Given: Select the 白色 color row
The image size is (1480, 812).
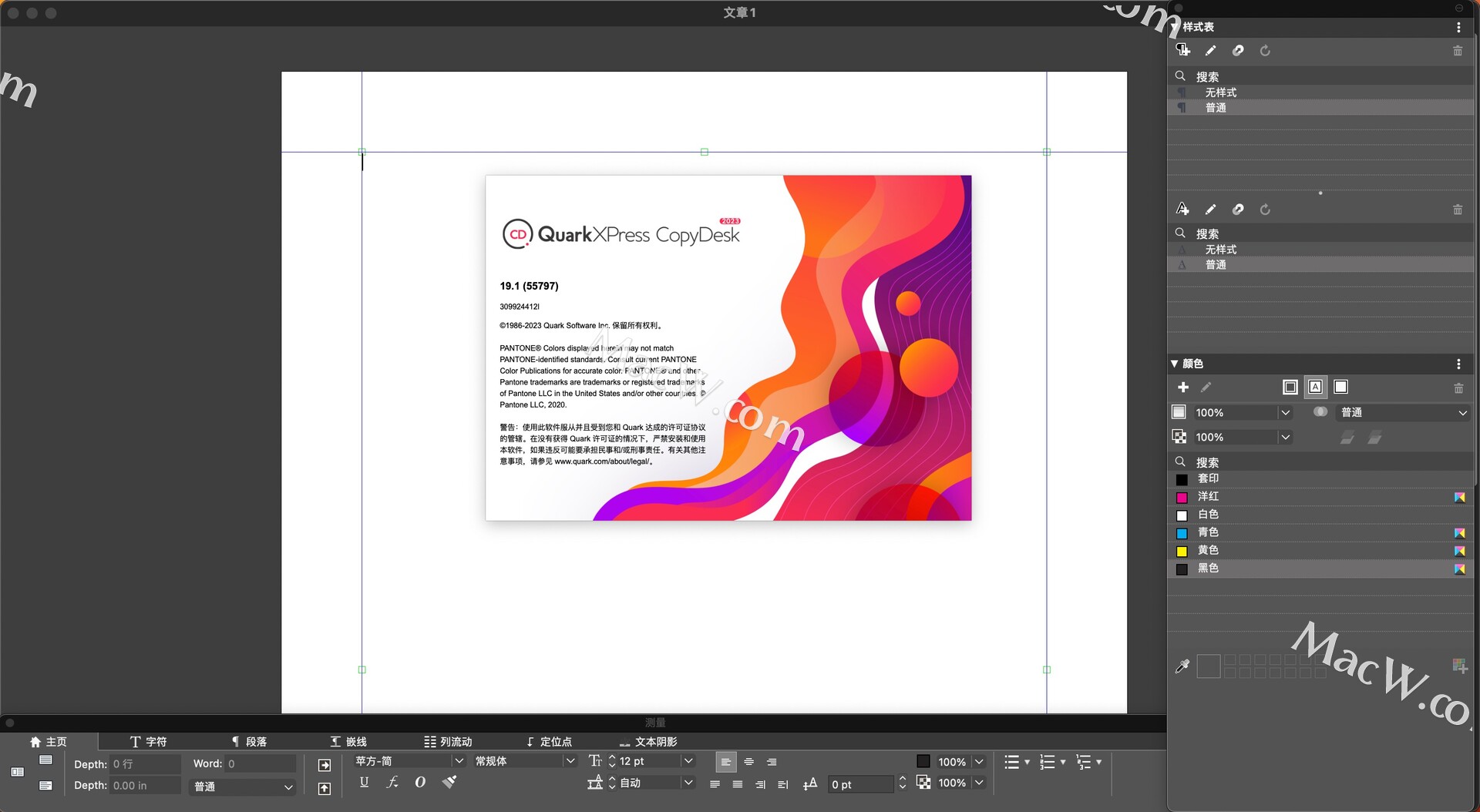Looking at the screenshot, I should (1320, 515).
